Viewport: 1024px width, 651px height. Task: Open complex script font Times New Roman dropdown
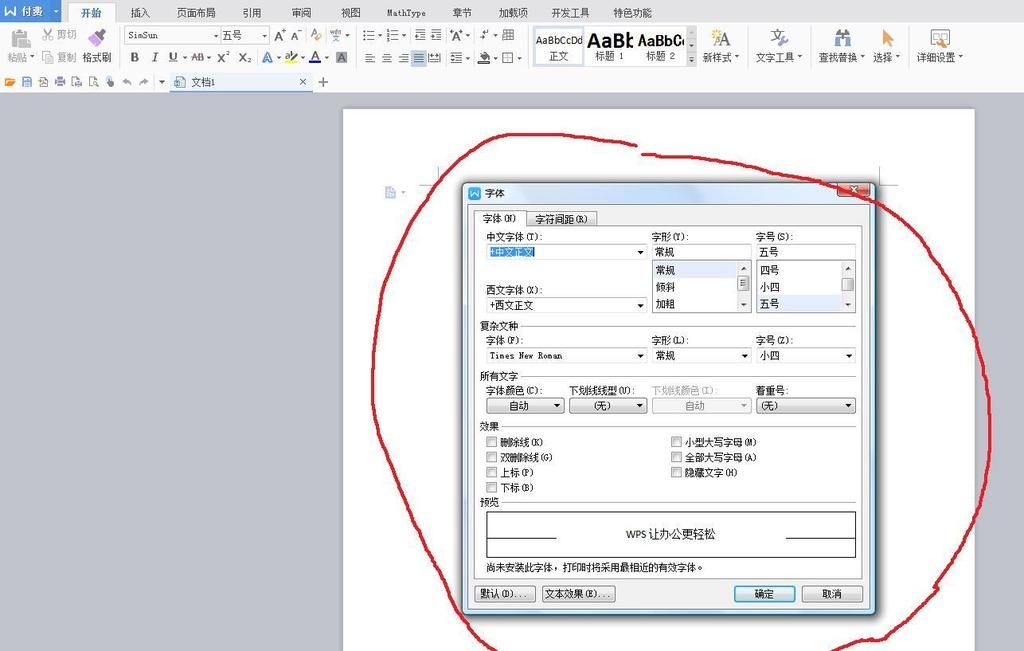pos(641,356)
